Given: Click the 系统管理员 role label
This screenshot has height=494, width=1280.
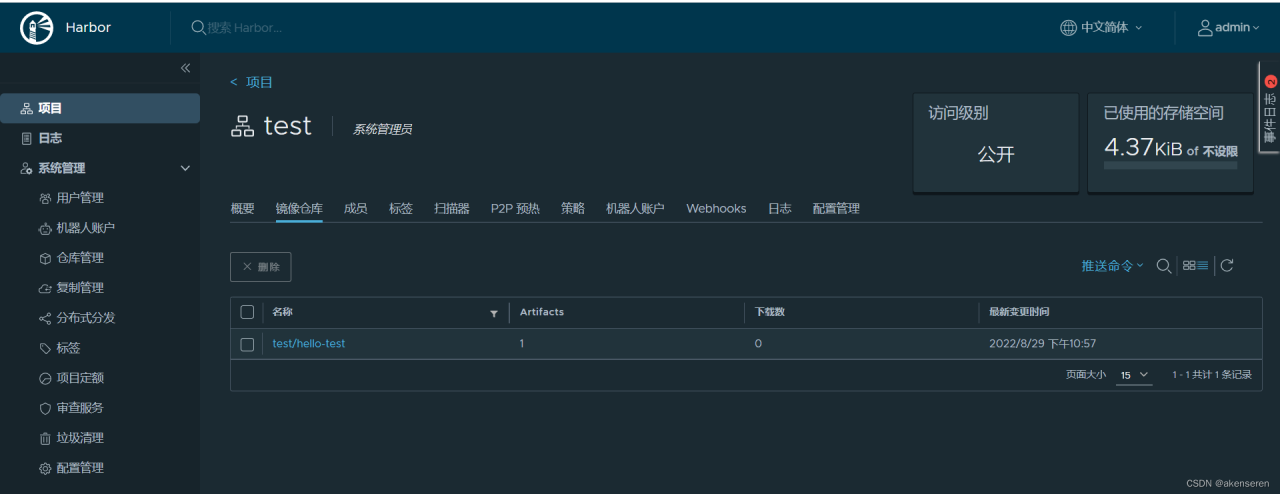Looking at the screenshot, I should coord(382,130).
